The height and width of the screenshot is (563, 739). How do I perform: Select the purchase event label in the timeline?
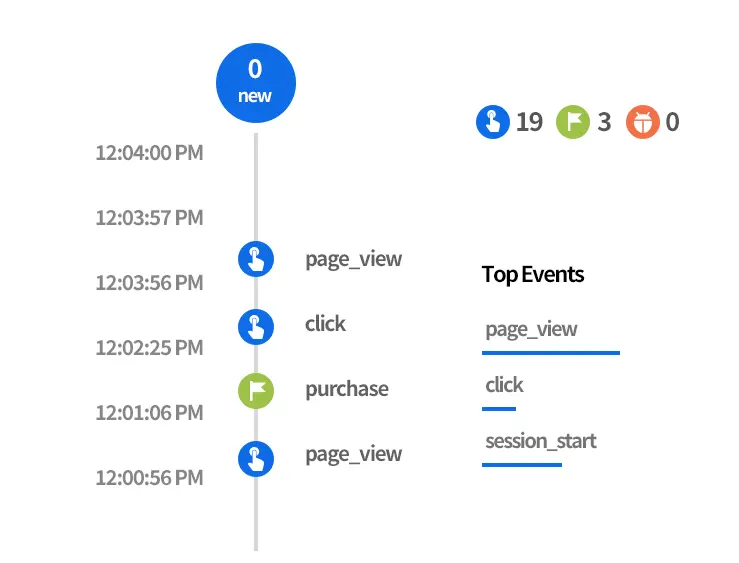coord(346,389)
